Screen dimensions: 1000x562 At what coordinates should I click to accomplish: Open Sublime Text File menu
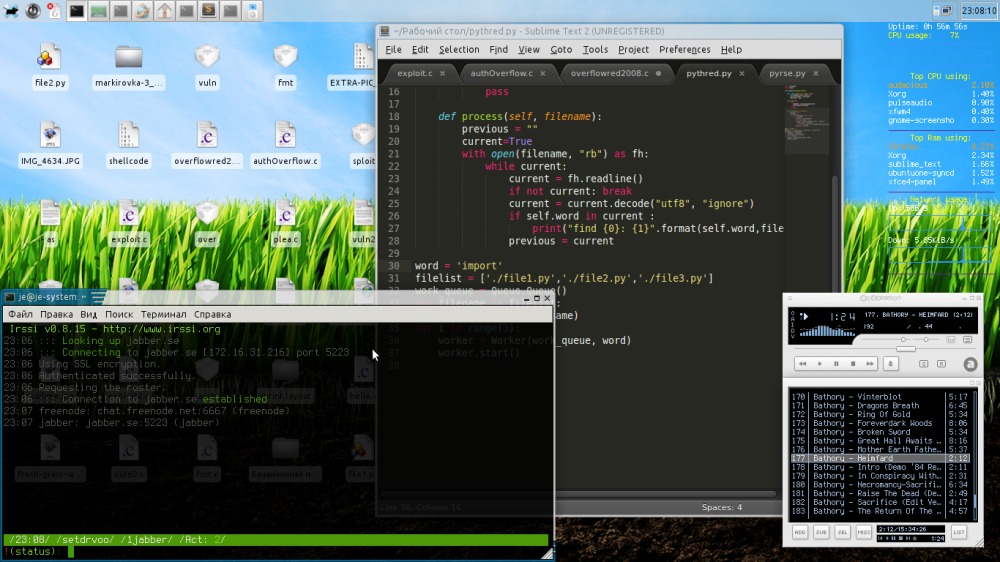pyautogui.click(x=393, y=50)
